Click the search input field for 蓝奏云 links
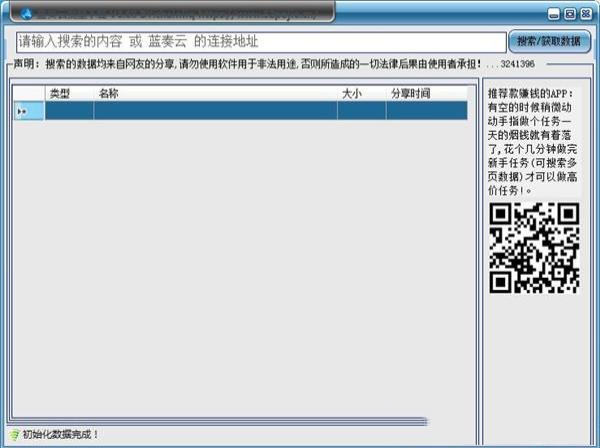600x448 pixels. [261, 42]
